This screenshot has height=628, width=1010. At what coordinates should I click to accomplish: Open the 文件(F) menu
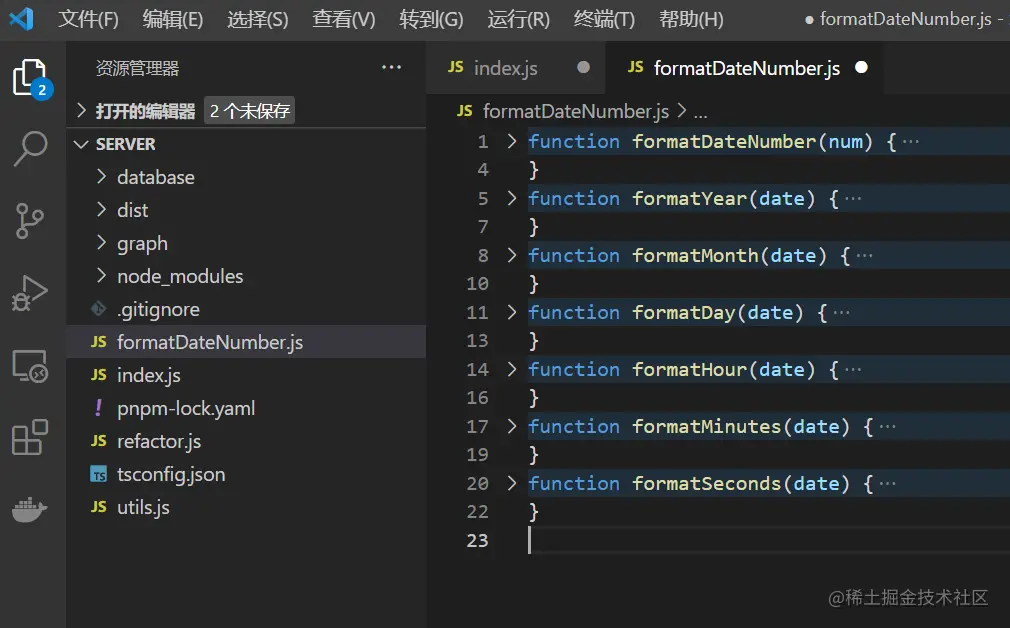point(88,19)
